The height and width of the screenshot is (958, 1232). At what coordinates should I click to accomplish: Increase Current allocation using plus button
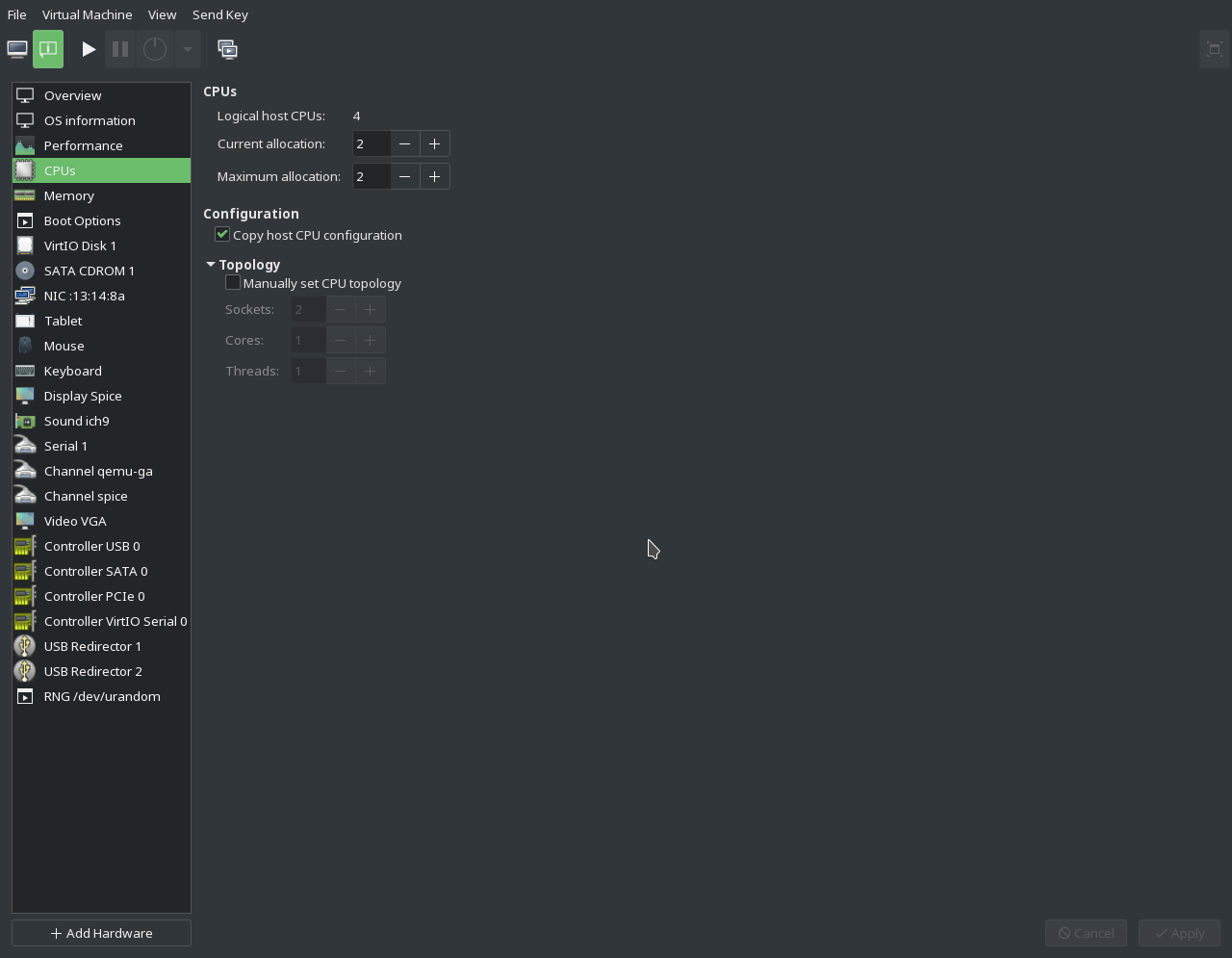pyautogui.click(x=434, y=143)
